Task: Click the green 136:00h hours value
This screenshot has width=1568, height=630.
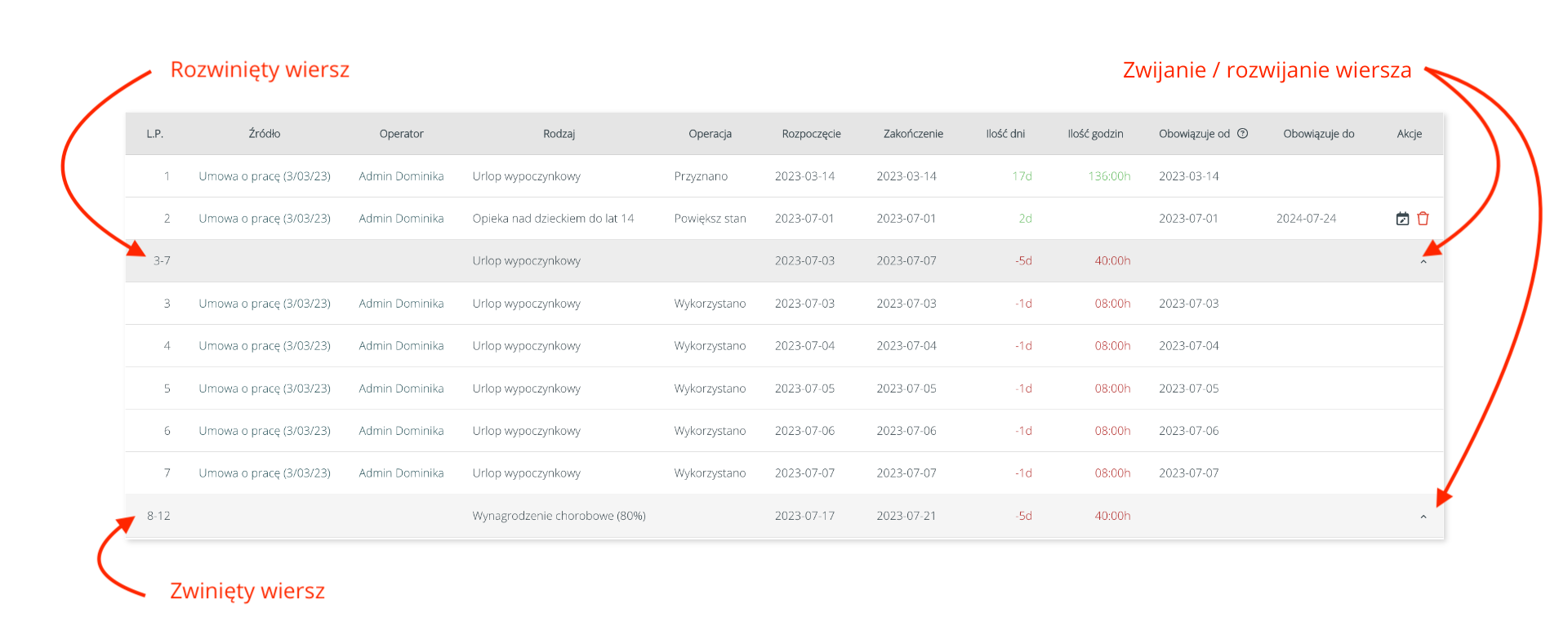Action: (x=1108, y=176)
